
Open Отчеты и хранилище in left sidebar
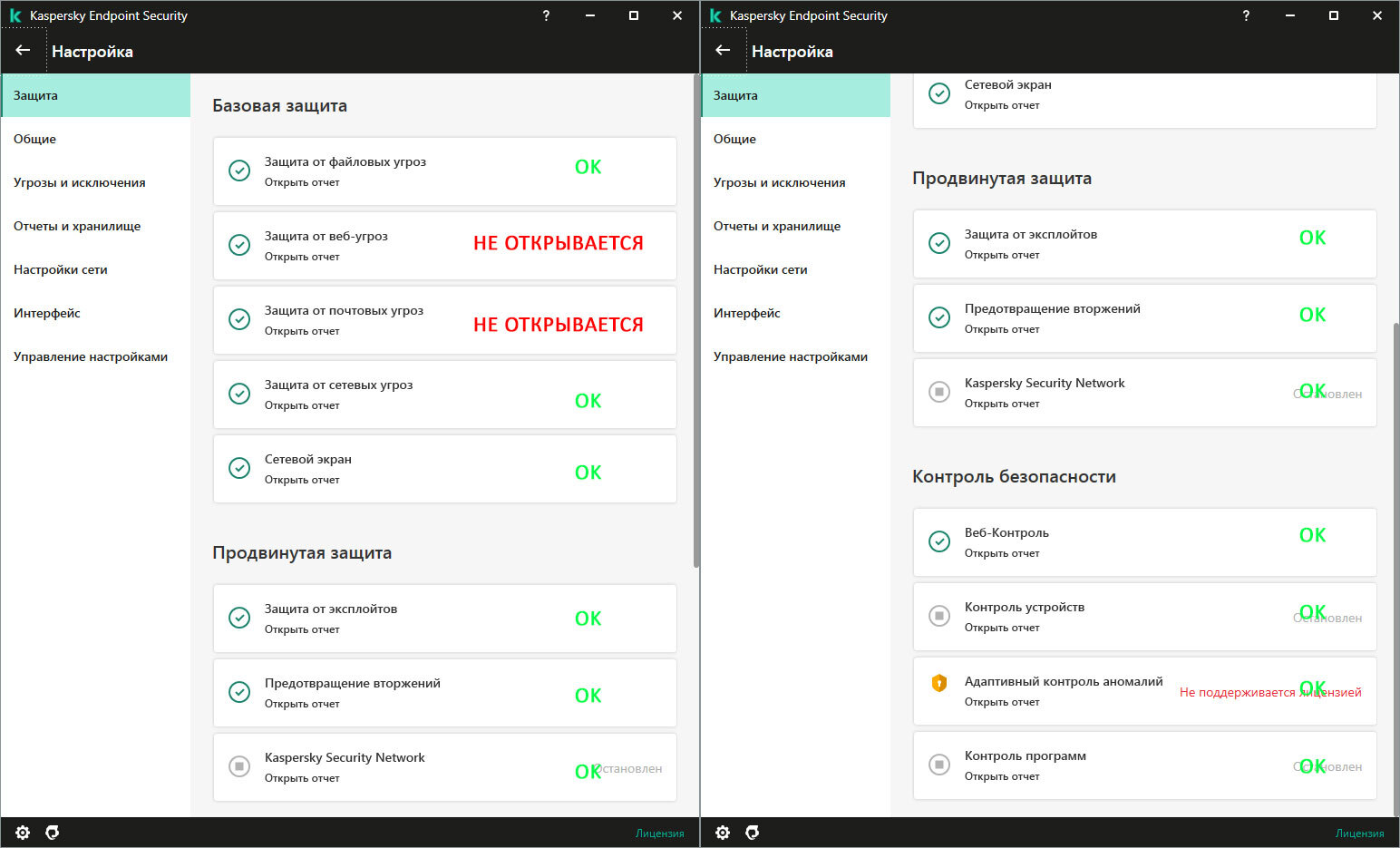(96, 226)
